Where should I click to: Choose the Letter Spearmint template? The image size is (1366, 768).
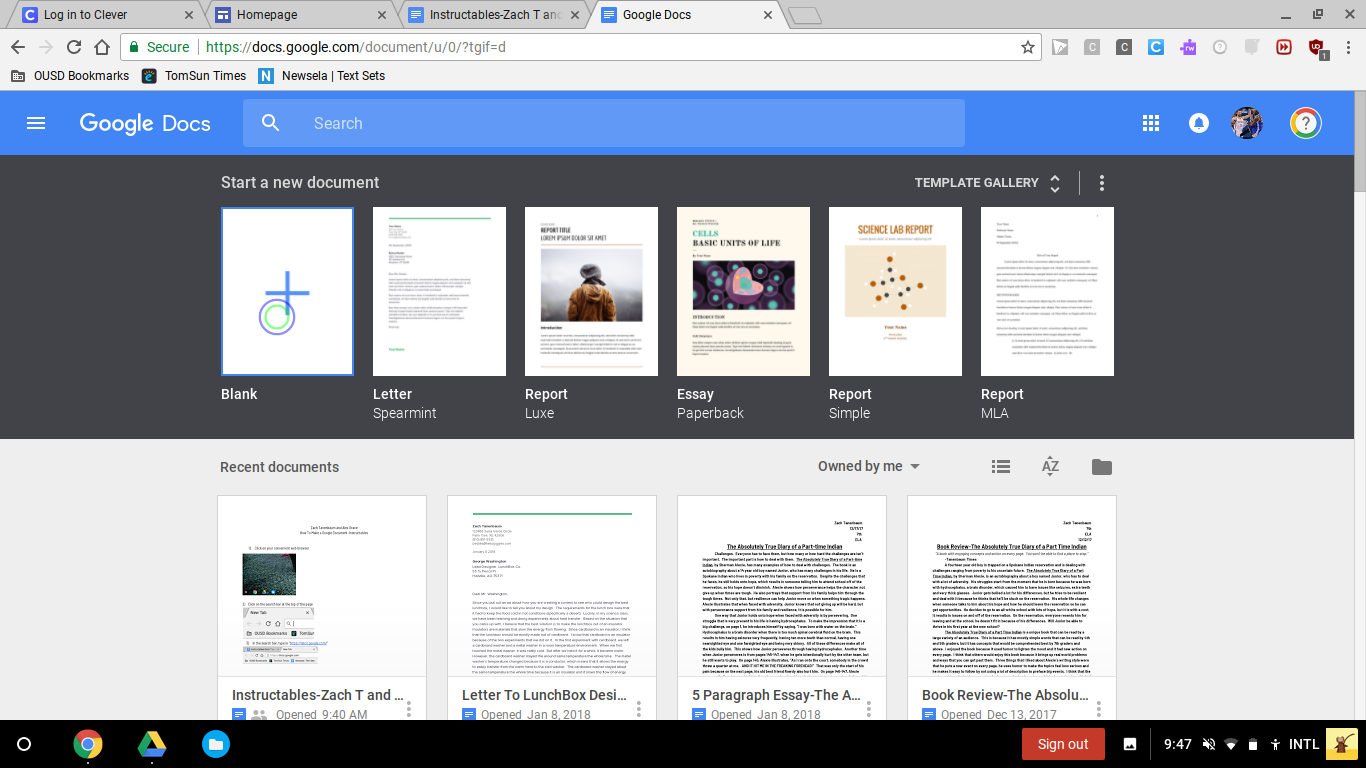[439, 291]
